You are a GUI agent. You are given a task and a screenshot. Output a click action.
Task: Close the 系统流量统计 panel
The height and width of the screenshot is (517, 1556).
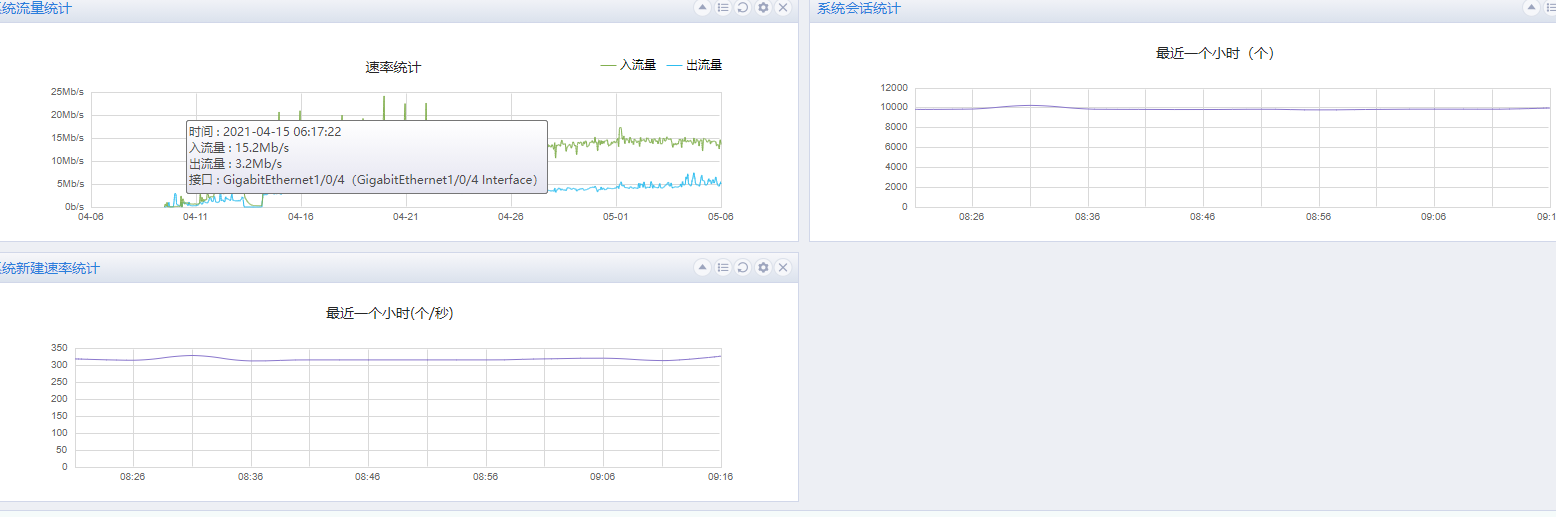pos(783,7)
